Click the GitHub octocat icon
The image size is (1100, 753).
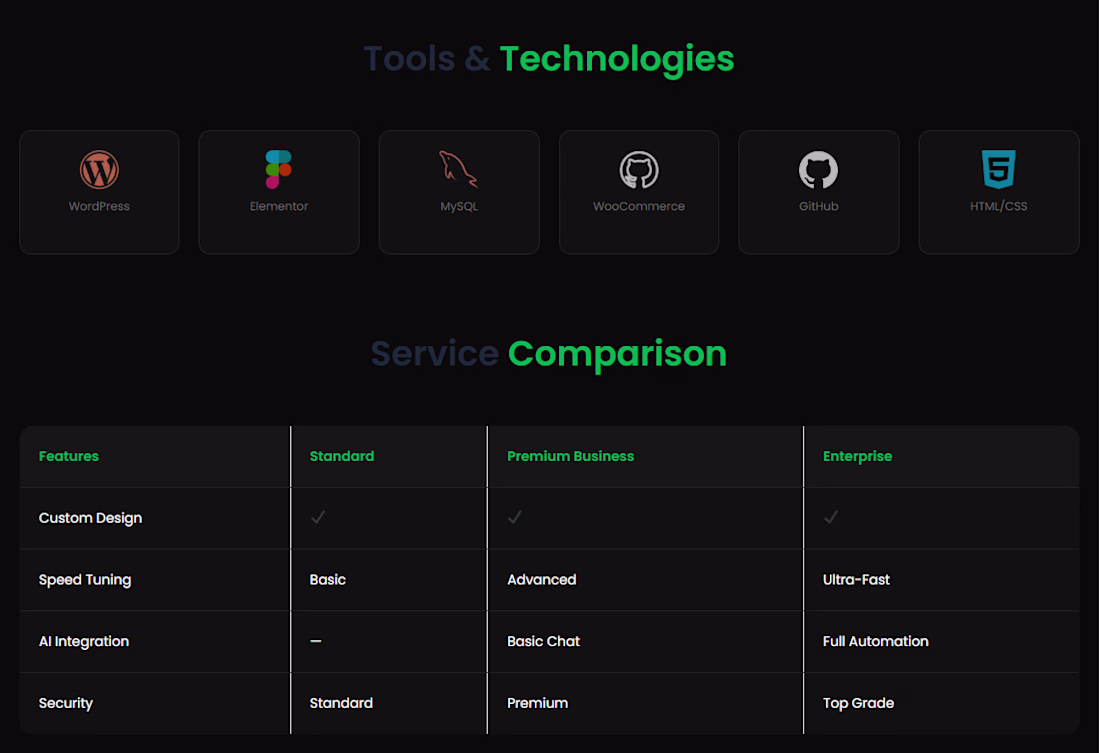click(x=818, y=170)
